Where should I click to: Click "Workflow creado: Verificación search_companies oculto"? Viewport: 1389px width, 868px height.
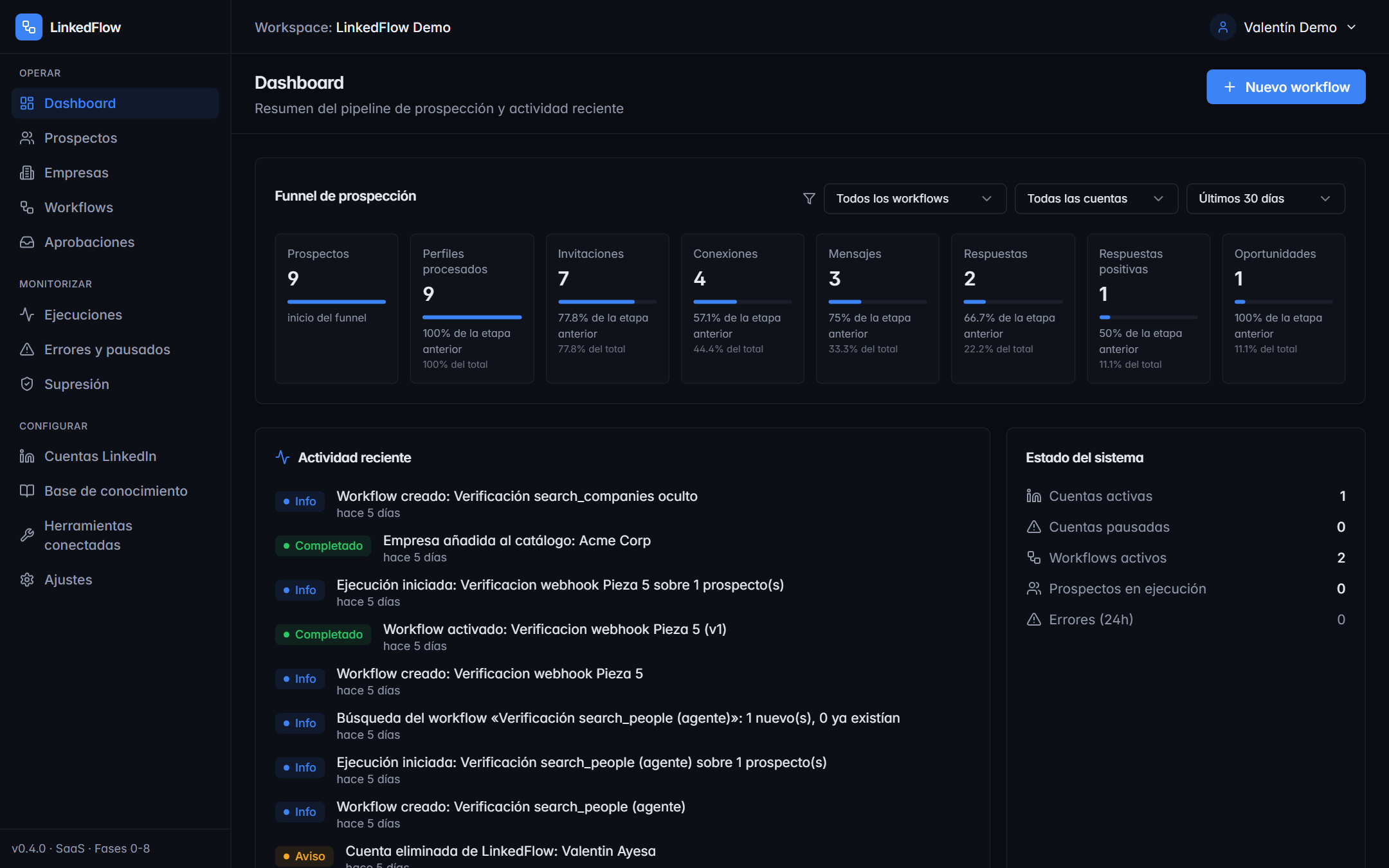(x=516, y=496)
